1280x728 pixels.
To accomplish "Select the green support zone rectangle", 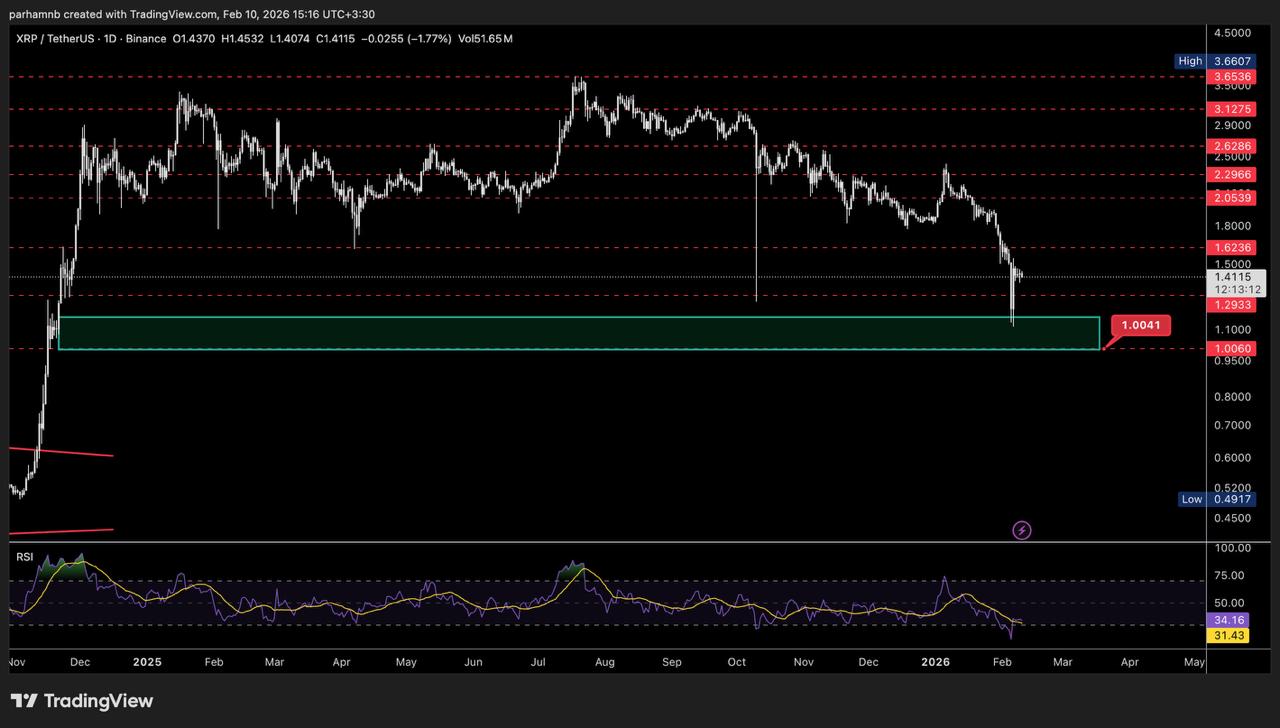I will [578, 333].
